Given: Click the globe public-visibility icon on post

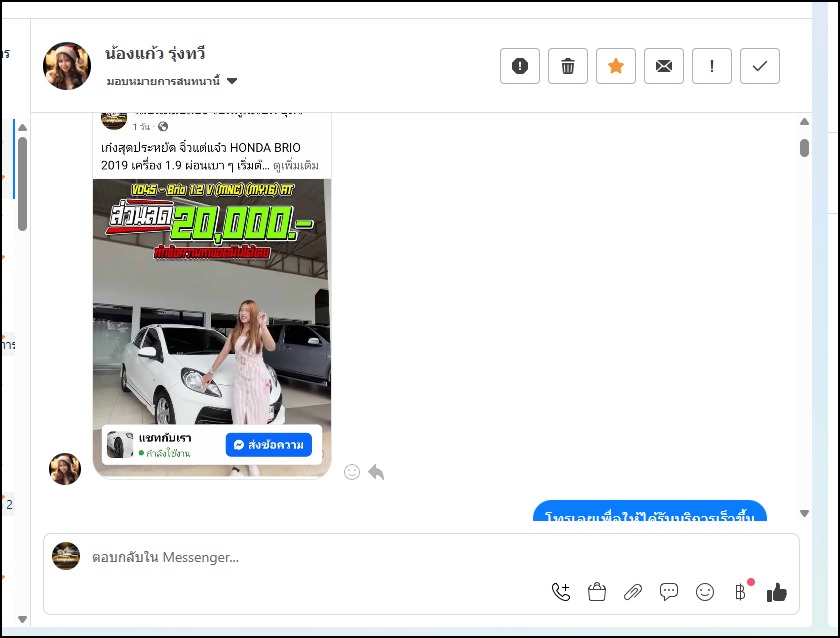Looking at the screenshot, I should pos(163,126).
